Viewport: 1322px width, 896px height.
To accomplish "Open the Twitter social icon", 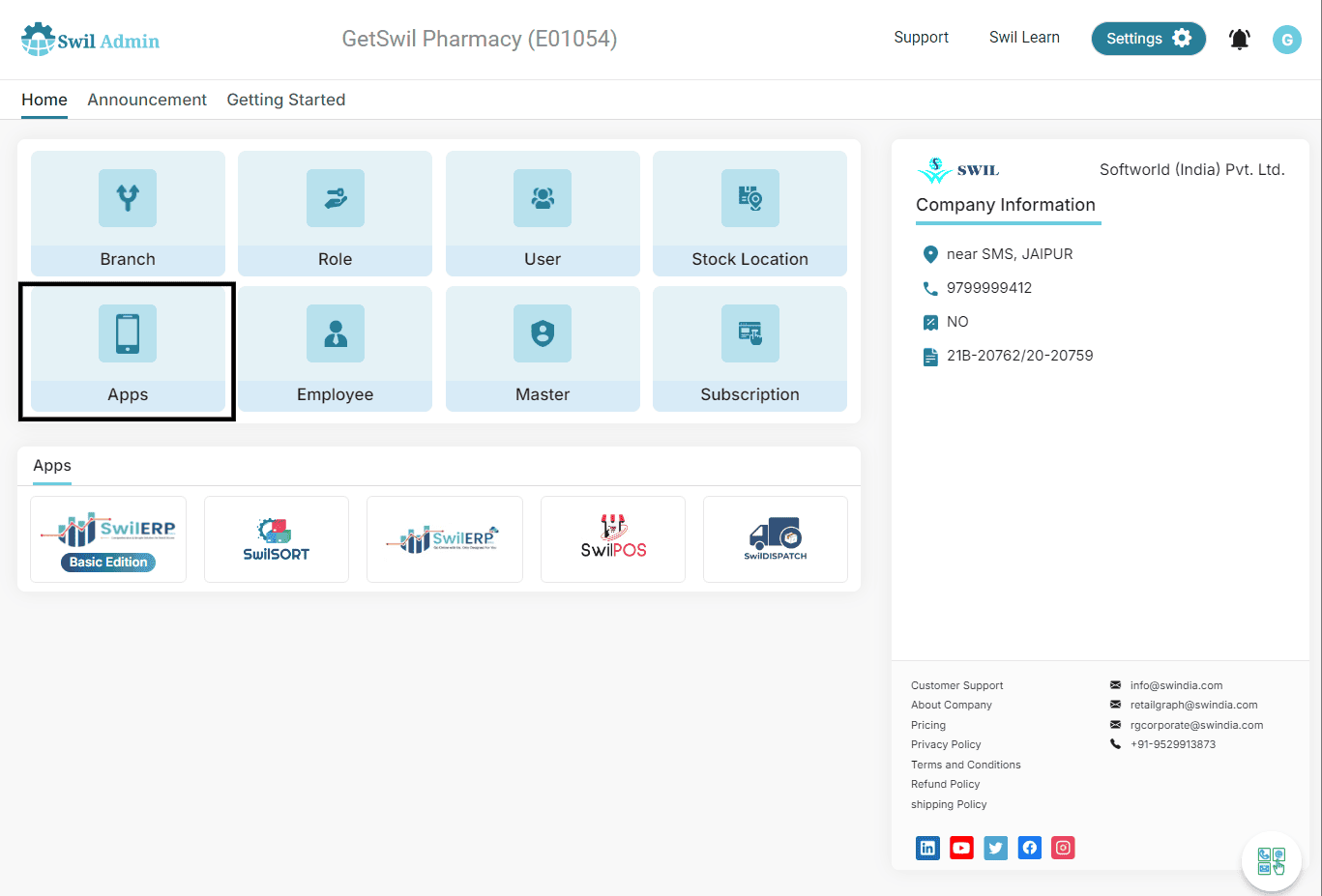I will [995, 848].
